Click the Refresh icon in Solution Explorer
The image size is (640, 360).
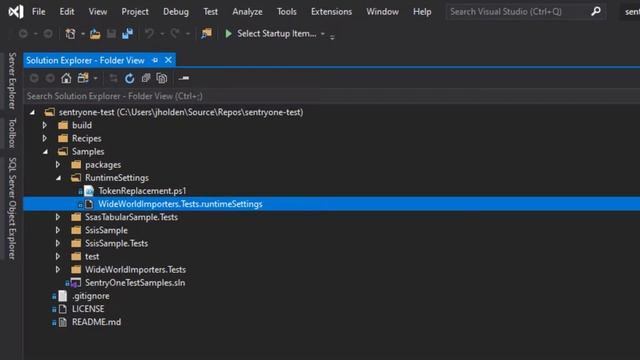(x=129, y=78)
